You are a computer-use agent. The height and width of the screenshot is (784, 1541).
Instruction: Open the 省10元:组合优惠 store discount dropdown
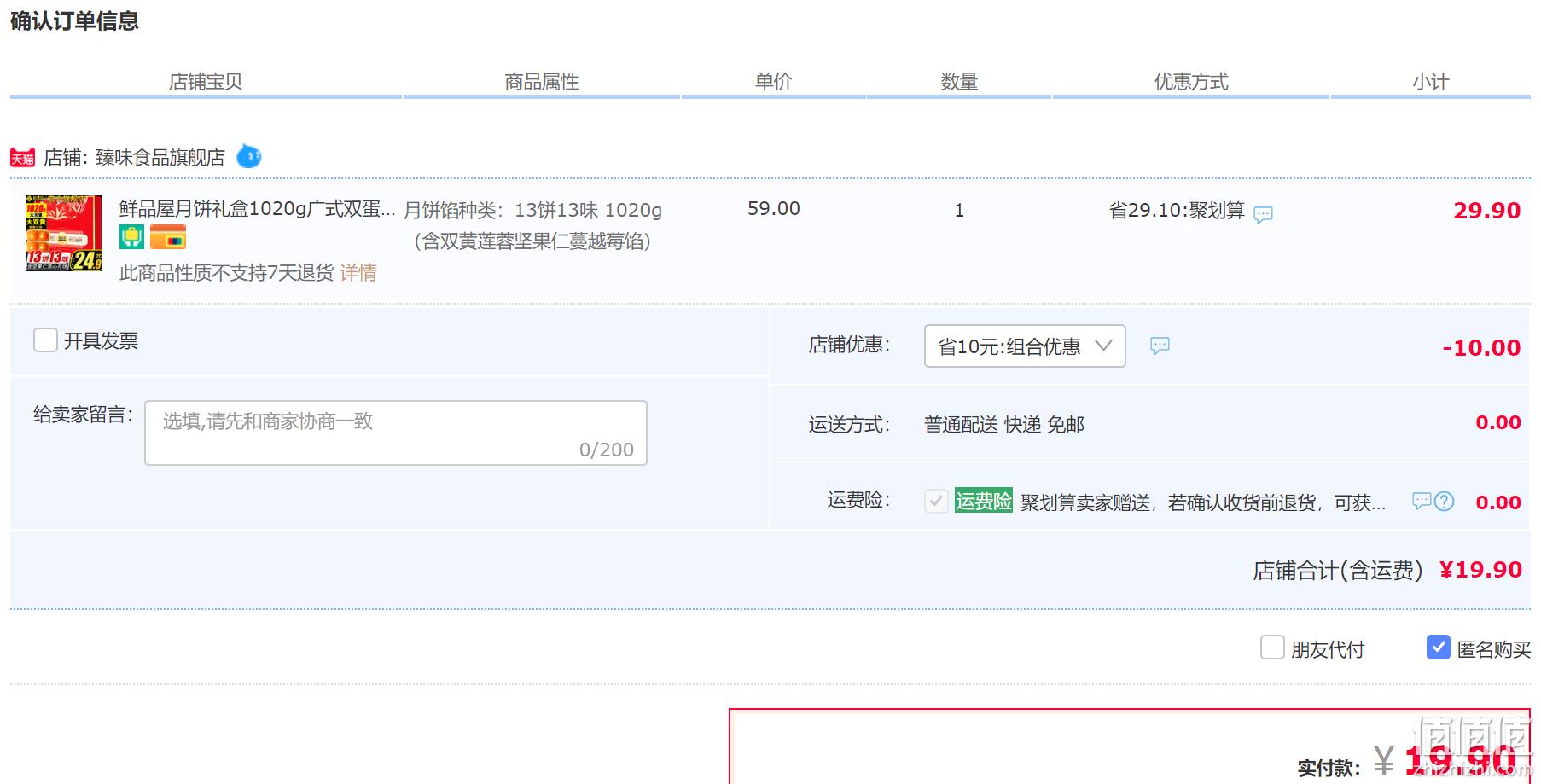click(x=1025, y=346)
